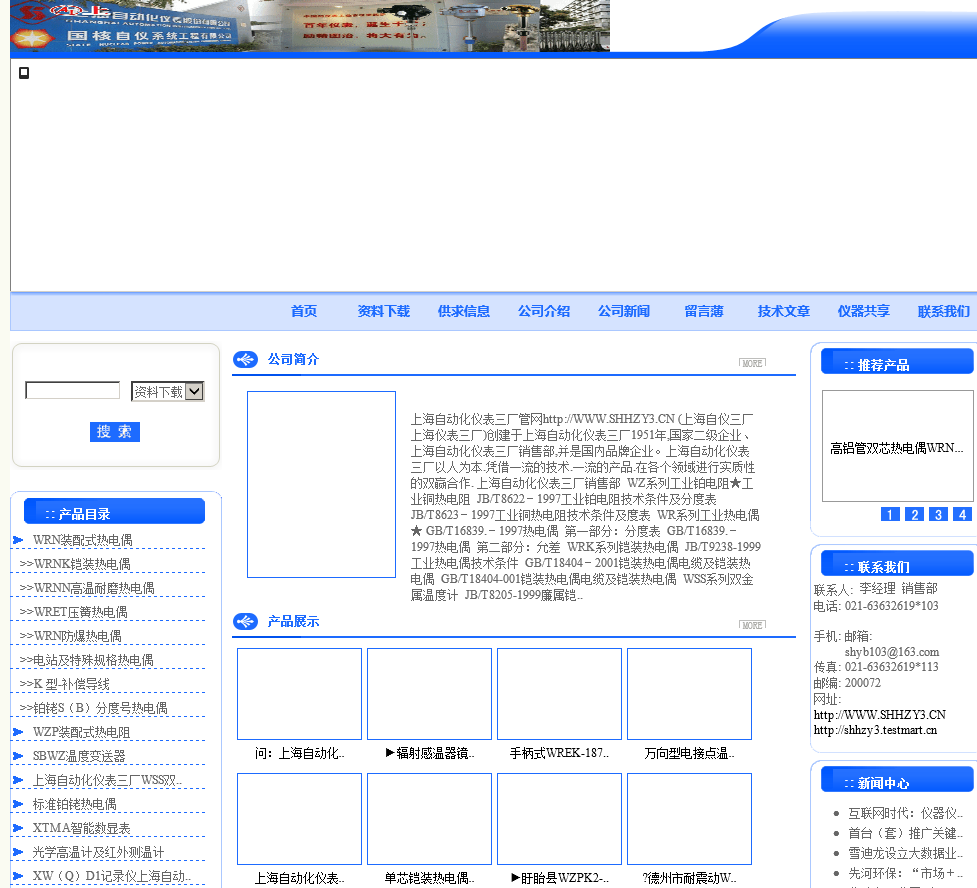Click arrow icon beside WRN装配式热电偶
This screenshot has width=977, height=888.
pyautogui.click(x=18, y=540)
